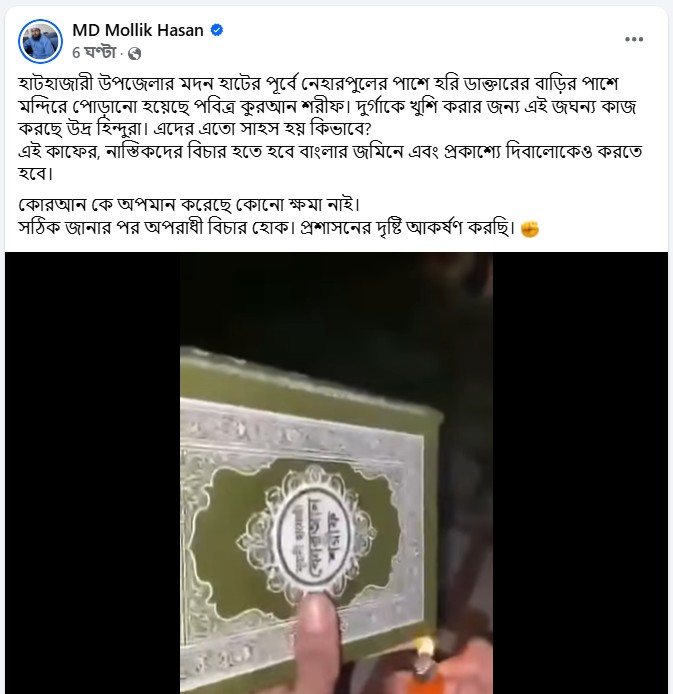Open the three-dots post options menu
The width and height of the screenshot is (673, 694).
(x=634, y=39)
